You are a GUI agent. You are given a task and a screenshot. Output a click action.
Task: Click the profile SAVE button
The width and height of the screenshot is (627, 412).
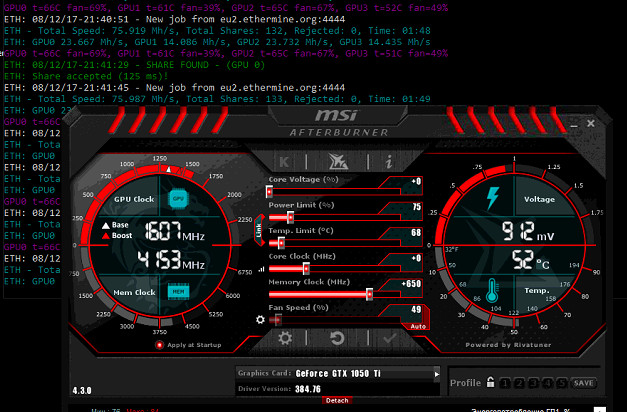pos(583,383)
